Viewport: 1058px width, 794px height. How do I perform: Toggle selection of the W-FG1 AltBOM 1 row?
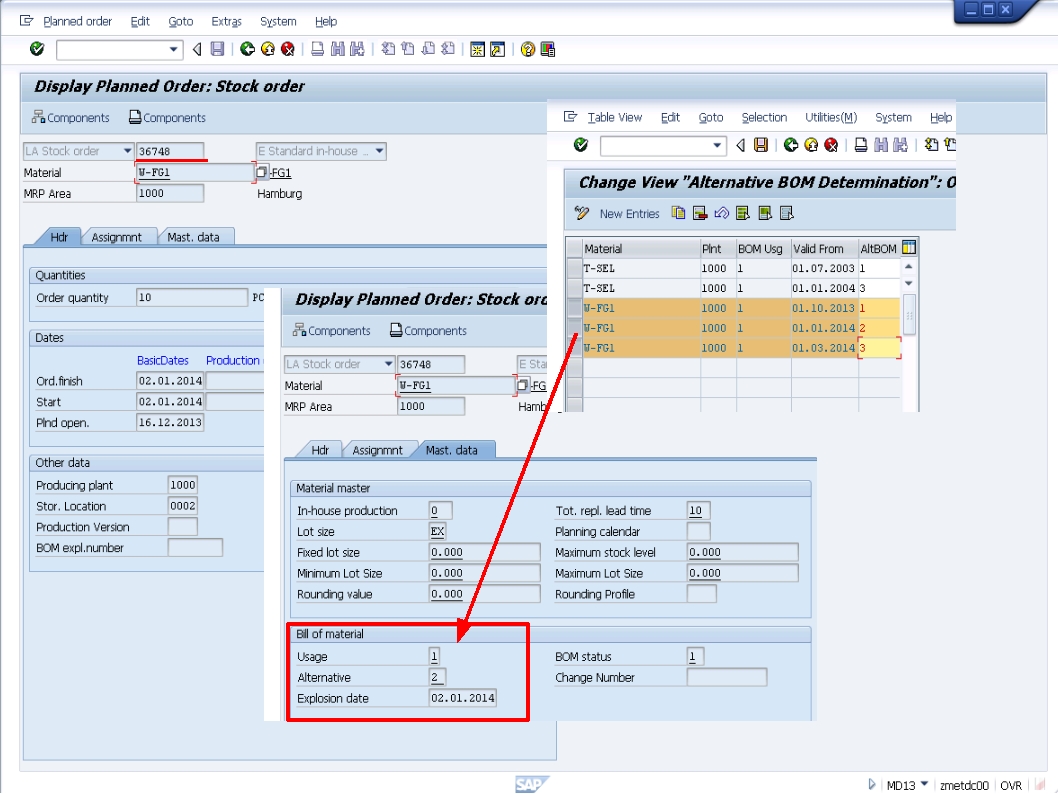tap(572, 308)
